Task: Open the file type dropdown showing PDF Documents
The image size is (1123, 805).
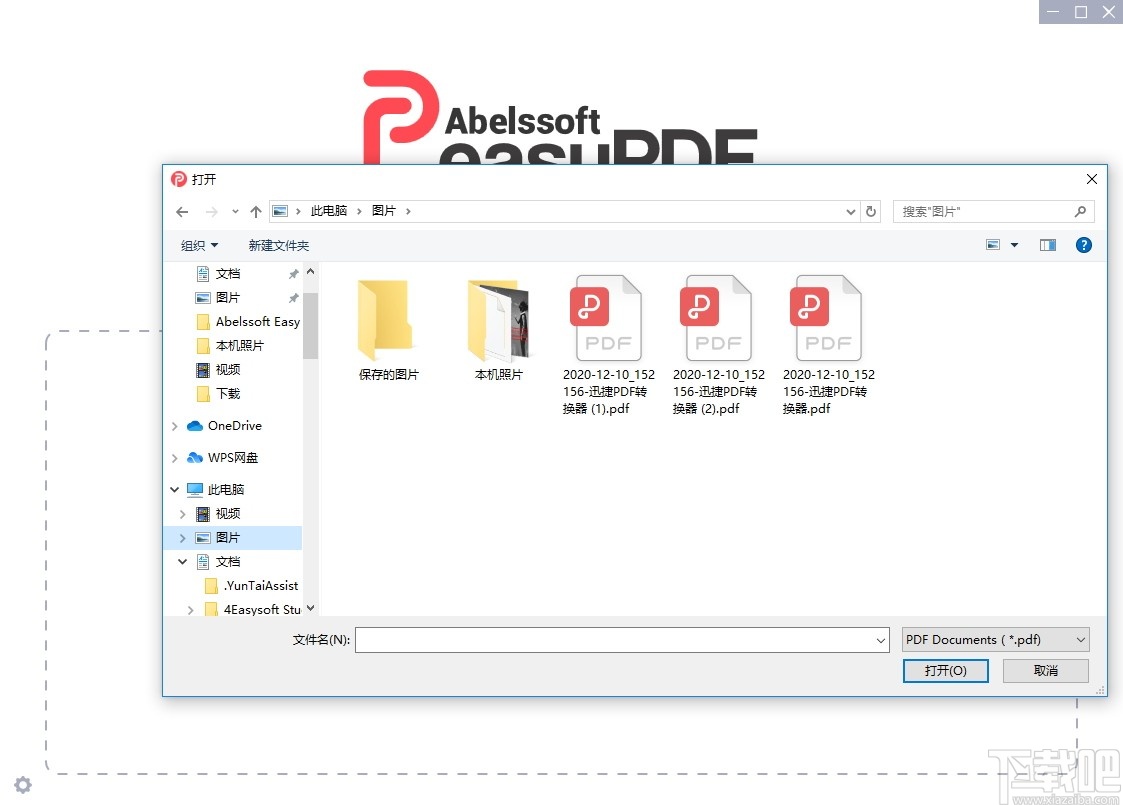Action: click(995, 639)
